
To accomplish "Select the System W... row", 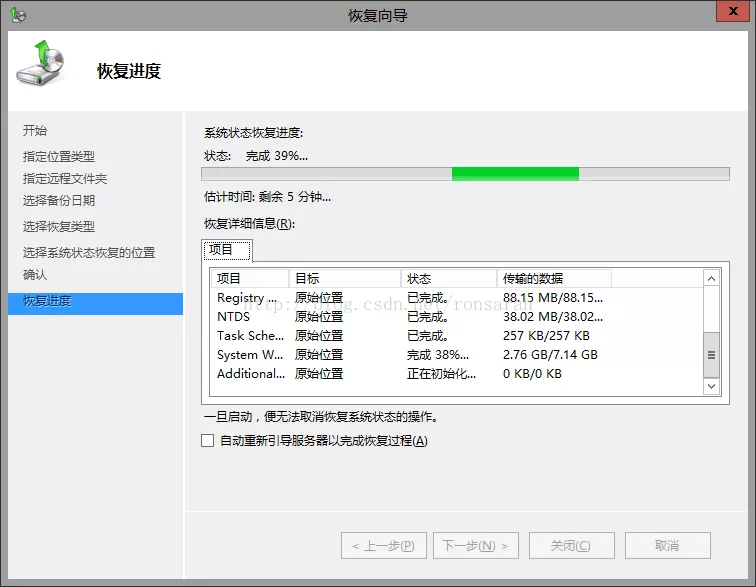I will (250, 355).
